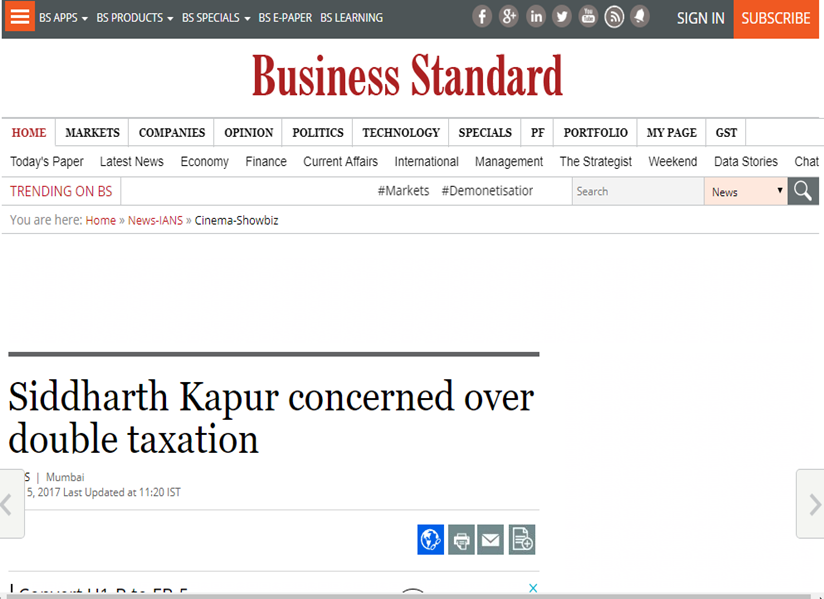Click Home breadcrumb link

100,221
